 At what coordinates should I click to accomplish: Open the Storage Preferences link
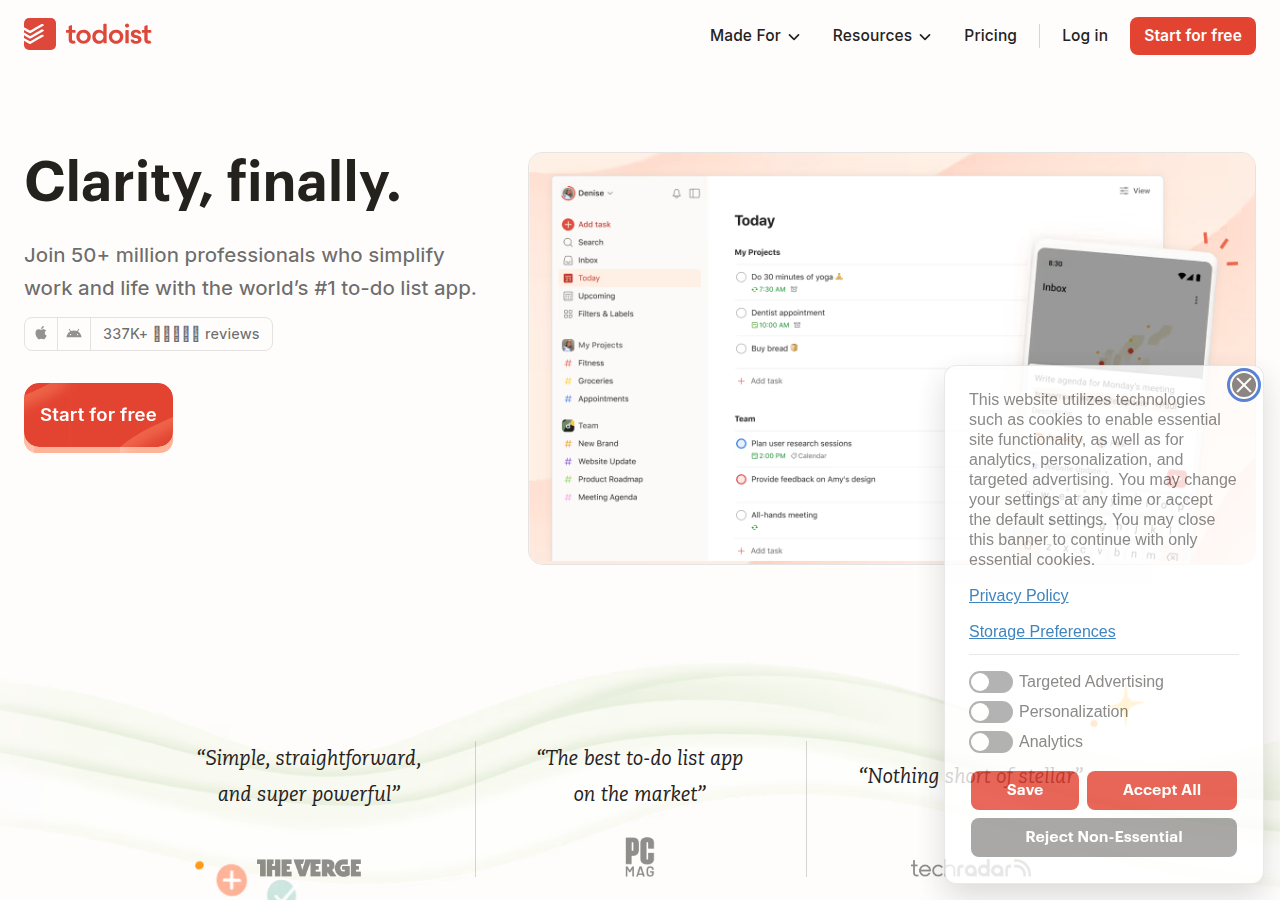tap(1042, 631)
